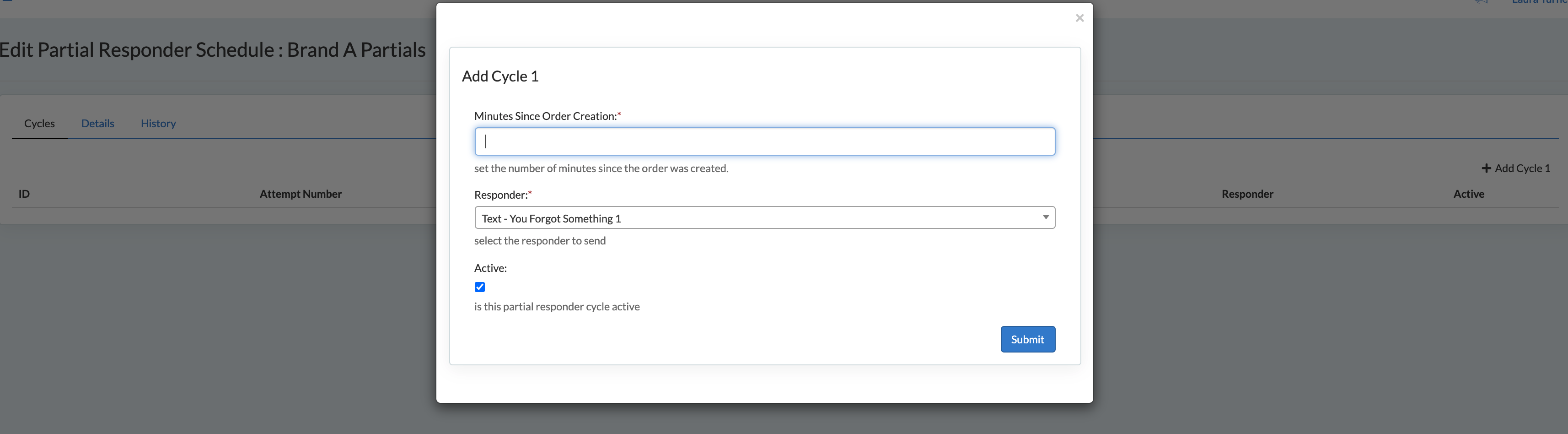Click the Edit Partial Responder Schedule title
Image resolution: width=1568 pixels, height=434 pixels.
pyautogui.click(x=212, y=50)
